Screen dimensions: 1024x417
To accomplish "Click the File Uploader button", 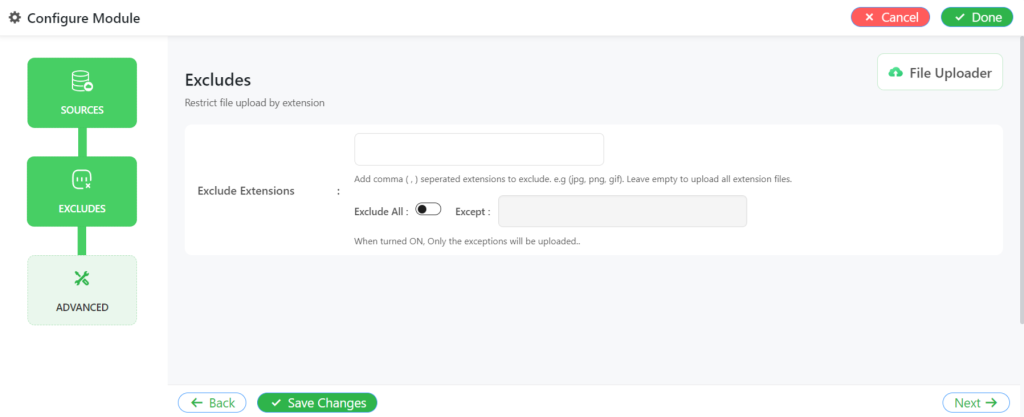I will pyautogui.click(x=940, y=72).
